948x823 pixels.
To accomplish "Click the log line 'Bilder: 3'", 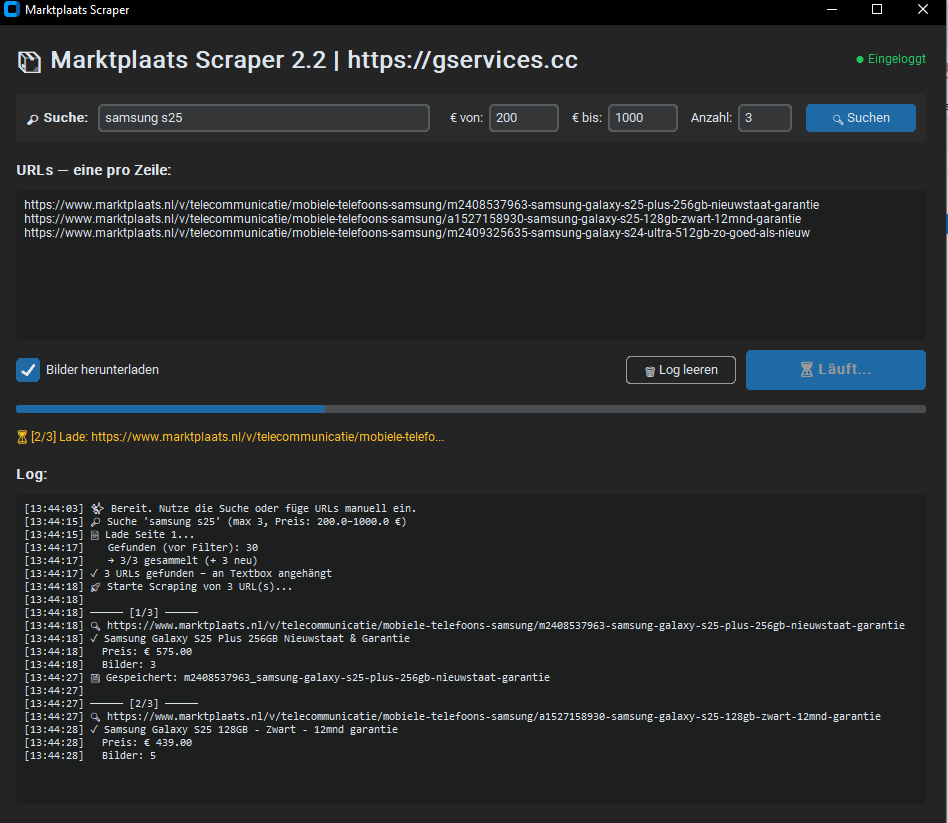I will point(90,665).
